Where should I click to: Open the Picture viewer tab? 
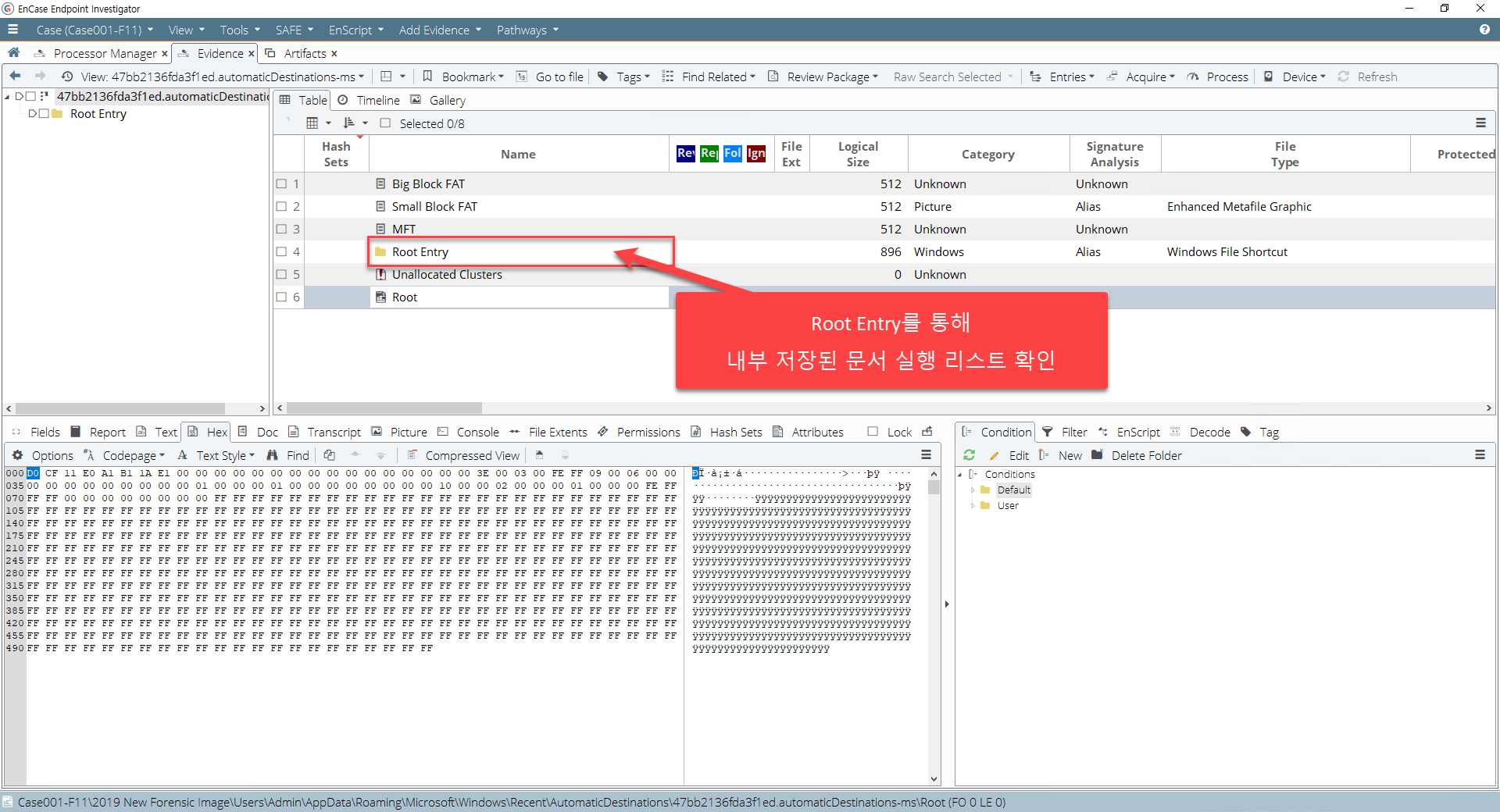pyautogui.click(x=399, y=432)
